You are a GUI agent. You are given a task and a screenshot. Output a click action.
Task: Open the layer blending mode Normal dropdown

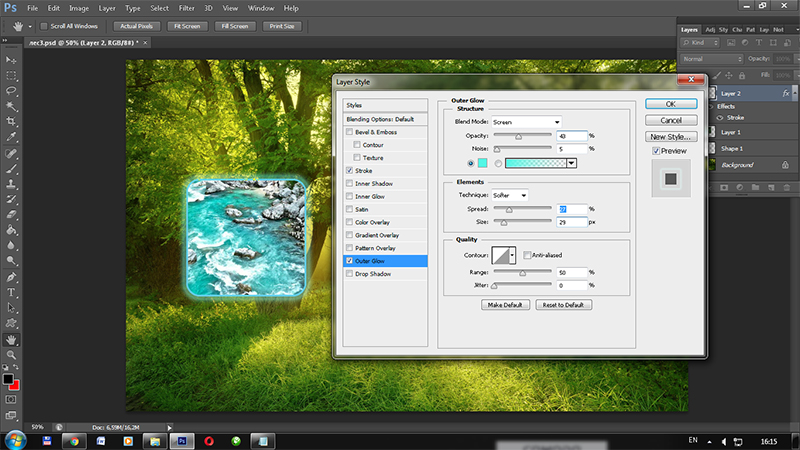point(712,59)
